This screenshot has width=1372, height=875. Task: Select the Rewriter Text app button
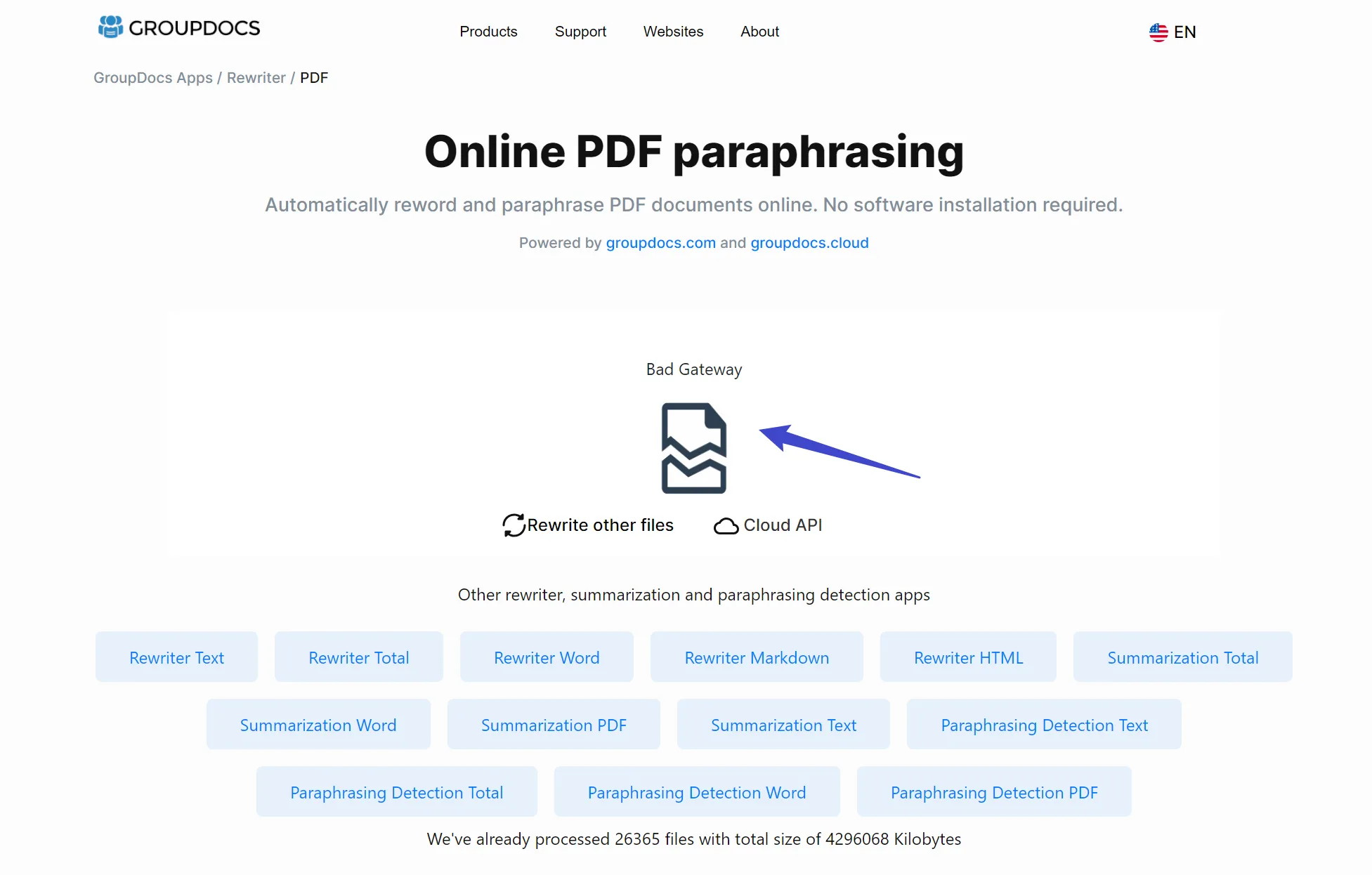tap(176, 656)
